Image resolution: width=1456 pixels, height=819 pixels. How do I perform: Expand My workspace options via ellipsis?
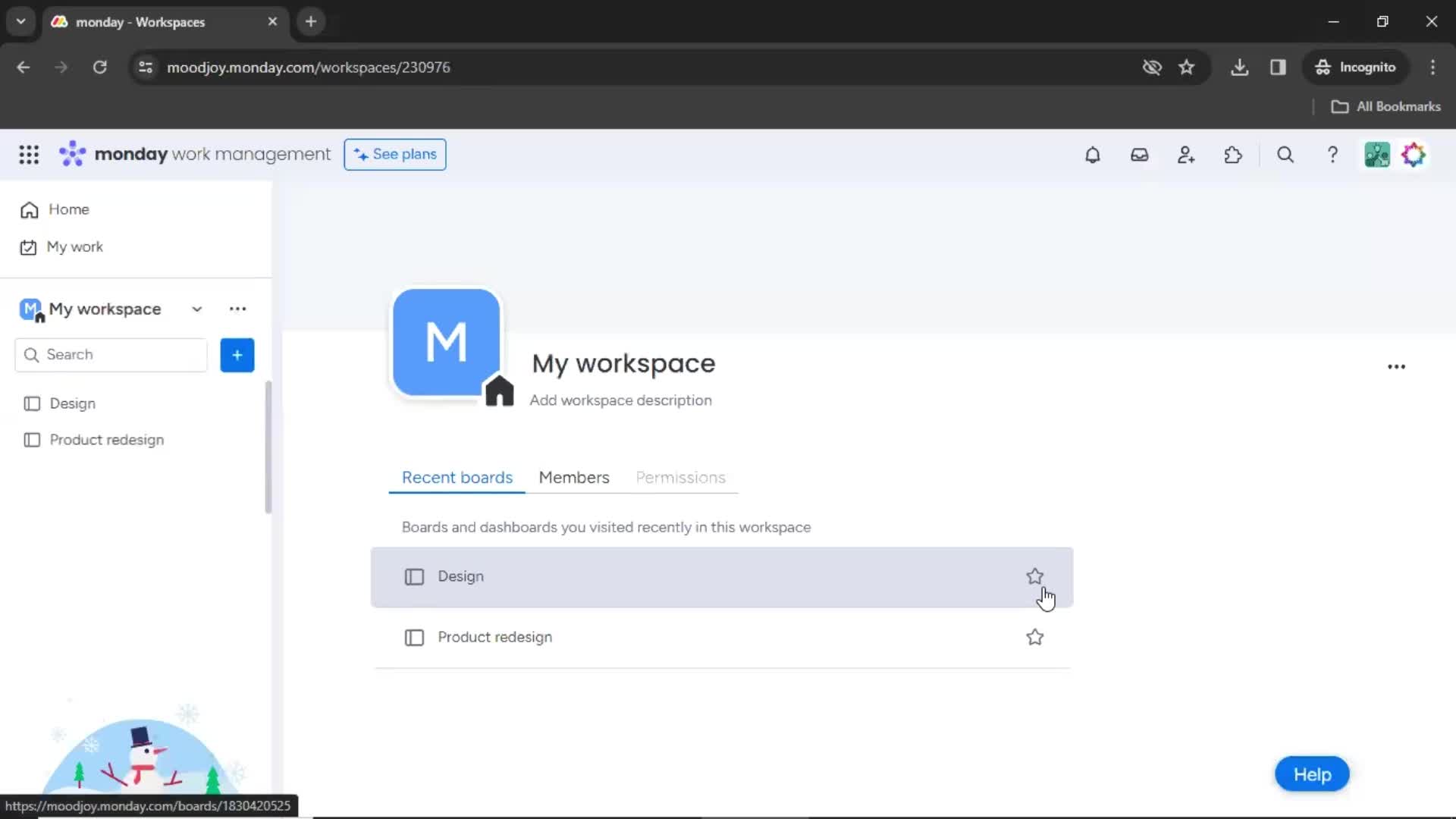(x=237, y=309)
